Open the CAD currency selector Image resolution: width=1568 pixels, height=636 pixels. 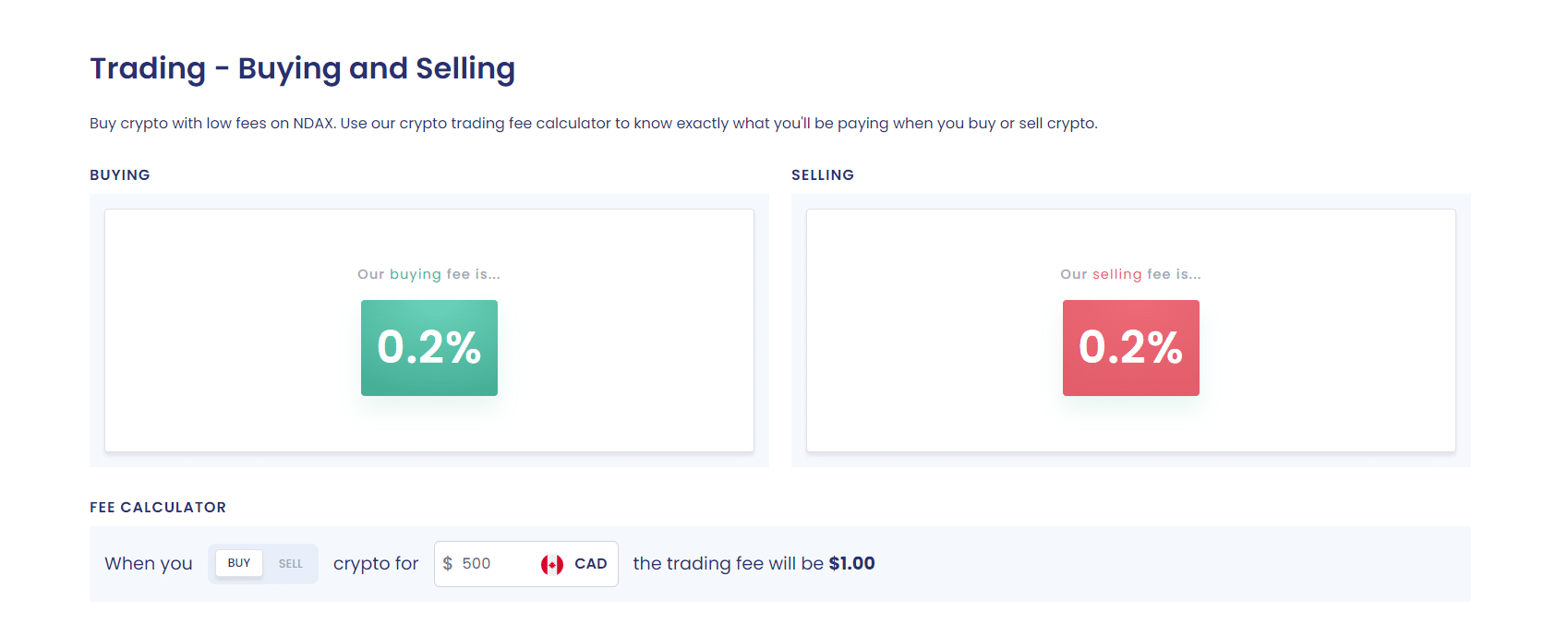tap(574, 564)
